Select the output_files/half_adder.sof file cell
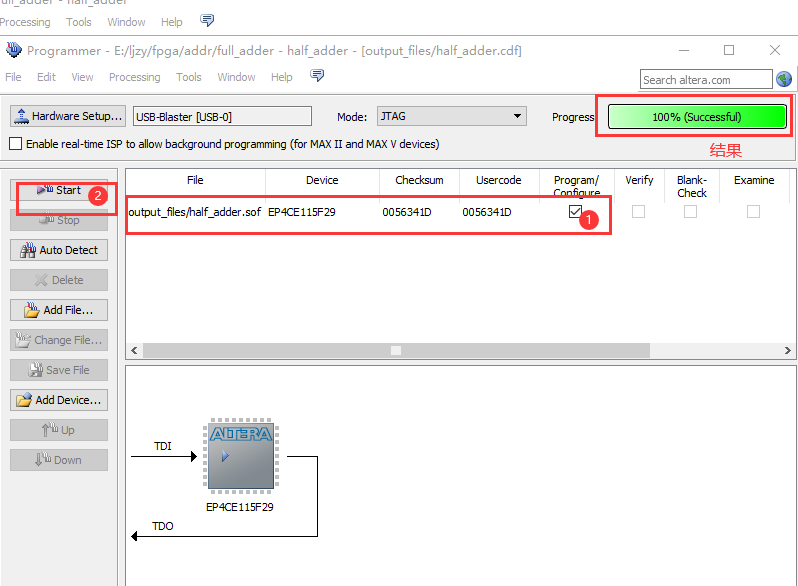This screenshot has height=586, width=798. (x=195, y=212)
